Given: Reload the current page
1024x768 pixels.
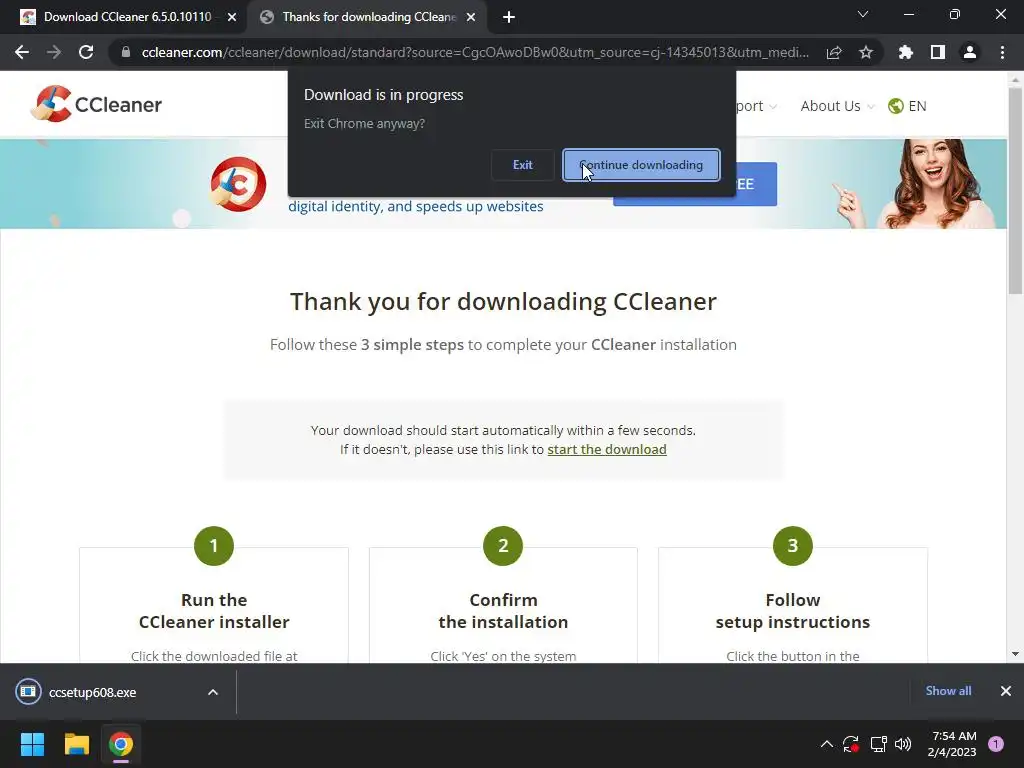Looking at the screenshot, I should pos(86,52).
